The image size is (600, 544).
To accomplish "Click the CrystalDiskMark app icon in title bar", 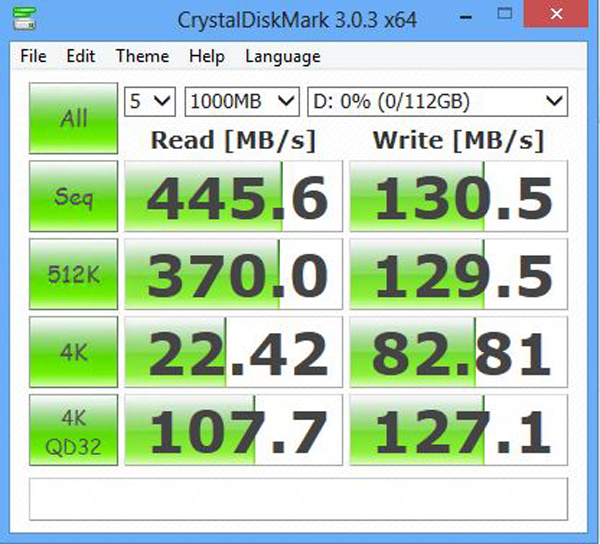I will [24, 18].
